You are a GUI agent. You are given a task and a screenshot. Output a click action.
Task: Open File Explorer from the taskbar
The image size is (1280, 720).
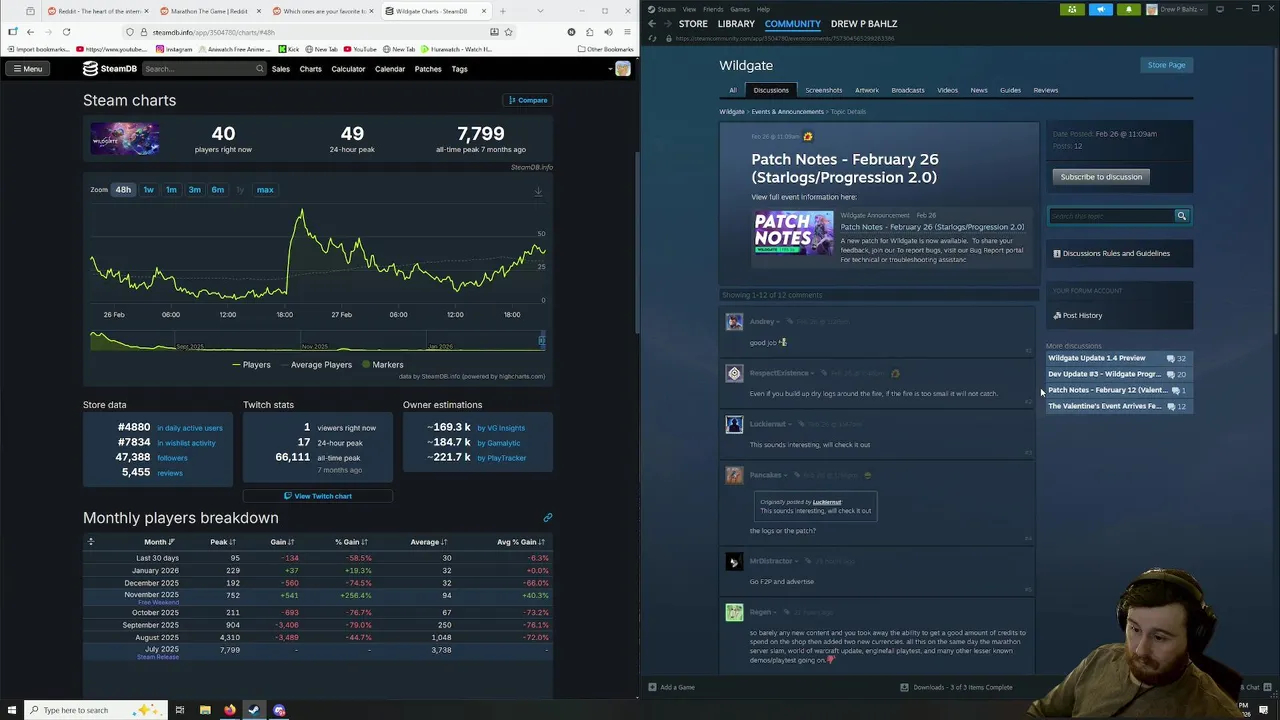pyautogui.click(x=205, y=710)
